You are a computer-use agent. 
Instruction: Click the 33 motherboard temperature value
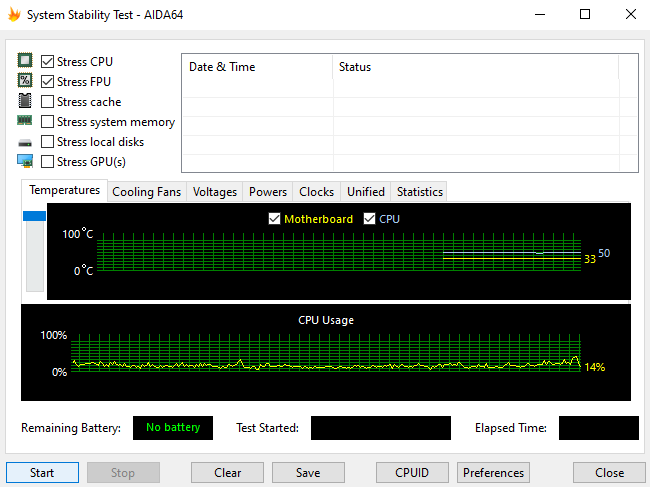coord(590,259)
